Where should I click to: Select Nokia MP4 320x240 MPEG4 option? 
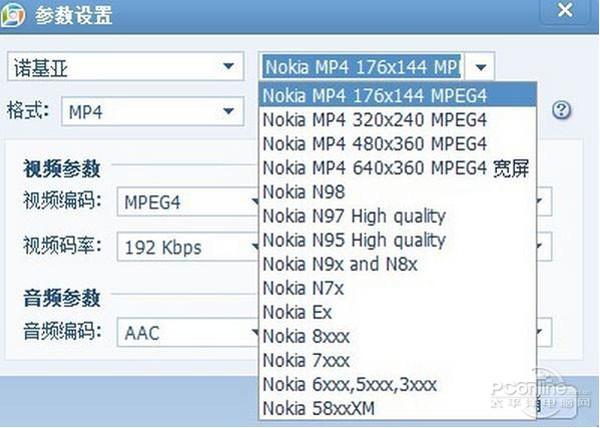398,120
